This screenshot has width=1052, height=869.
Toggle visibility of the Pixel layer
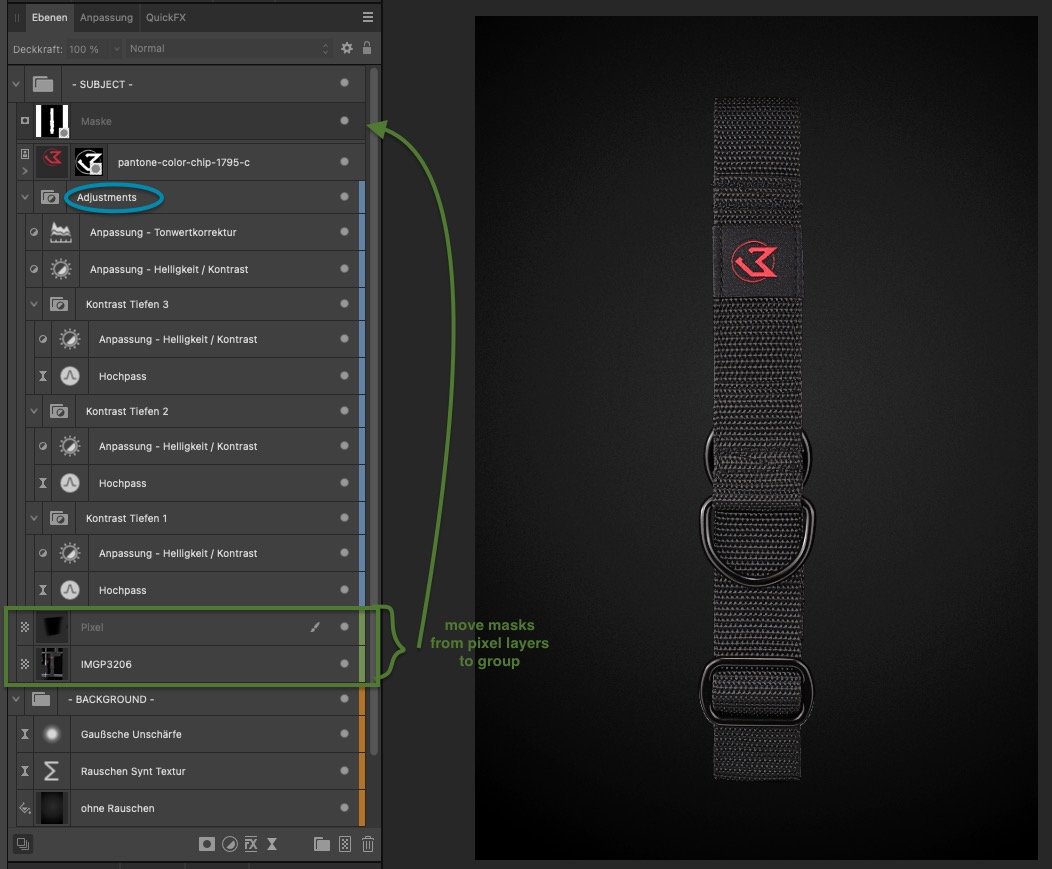[x=344, y=626]
